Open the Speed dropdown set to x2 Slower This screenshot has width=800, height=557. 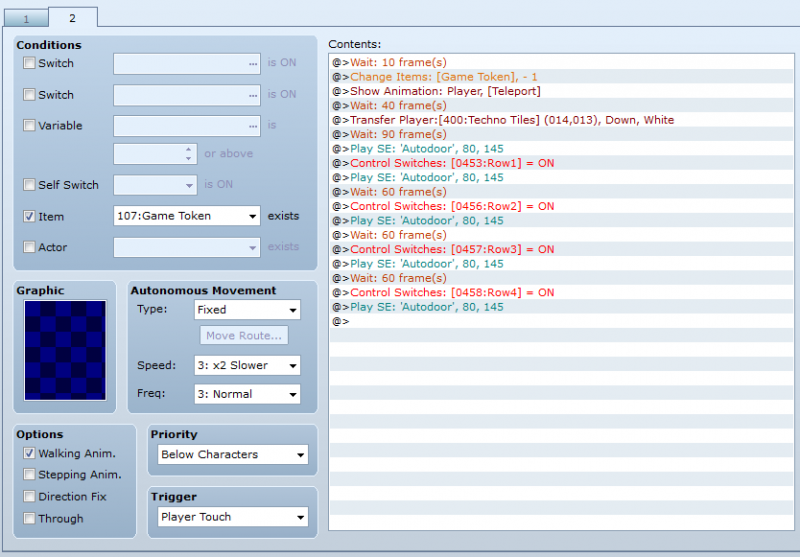247,365
